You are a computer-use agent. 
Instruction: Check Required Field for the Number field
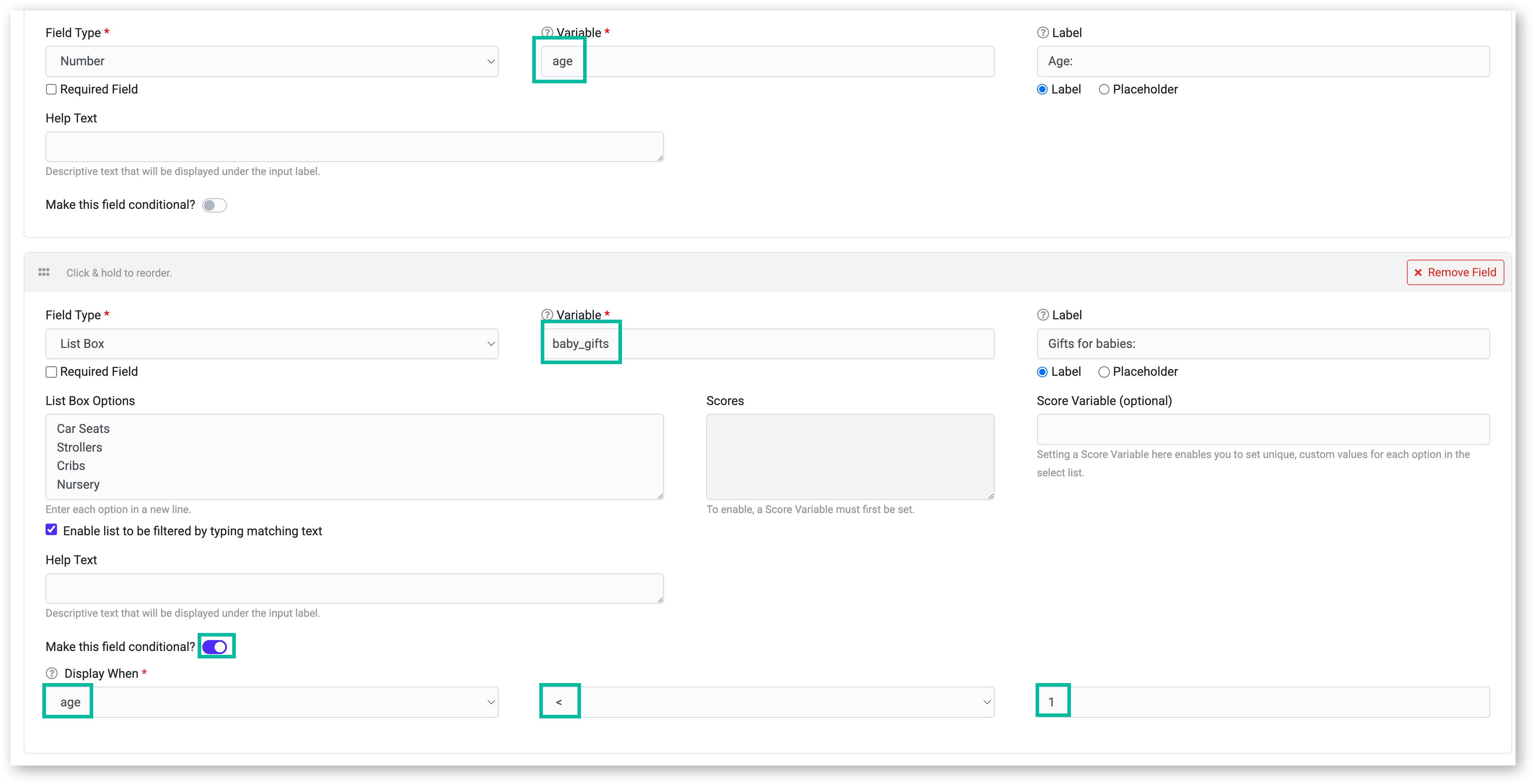point(51,89)
